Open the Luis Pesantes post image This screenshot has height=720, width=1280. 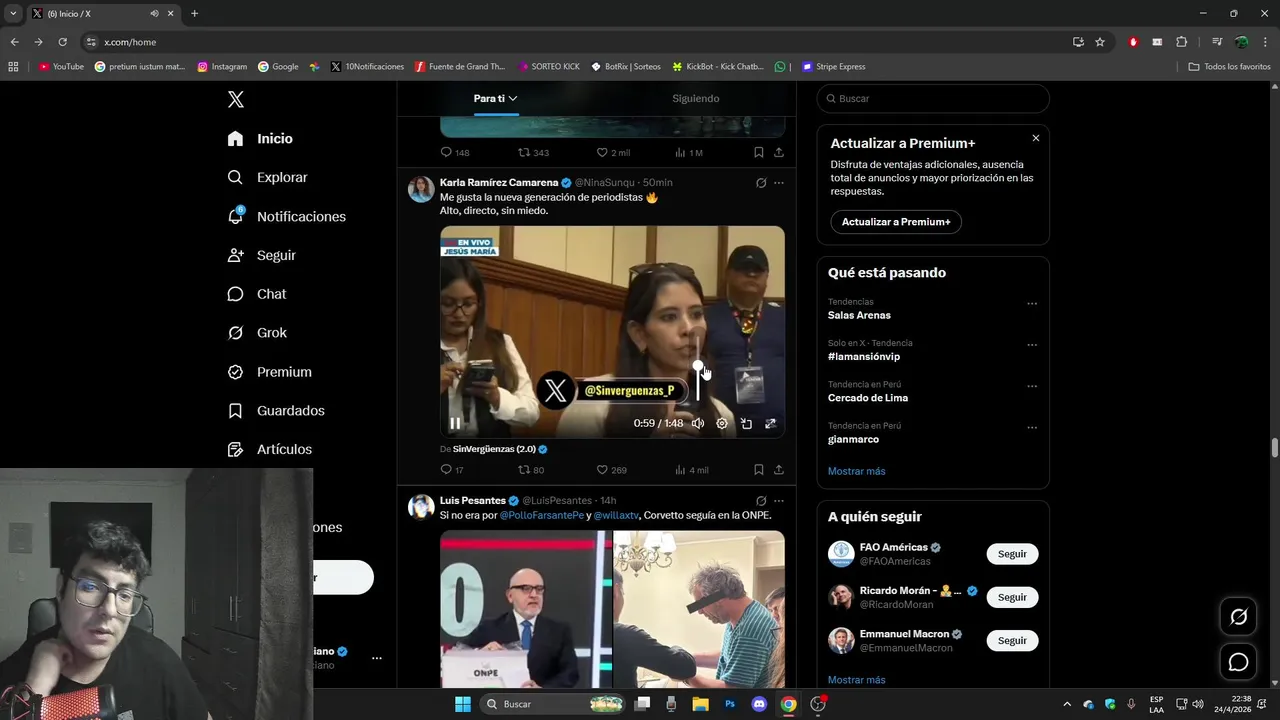pos(612,609)
